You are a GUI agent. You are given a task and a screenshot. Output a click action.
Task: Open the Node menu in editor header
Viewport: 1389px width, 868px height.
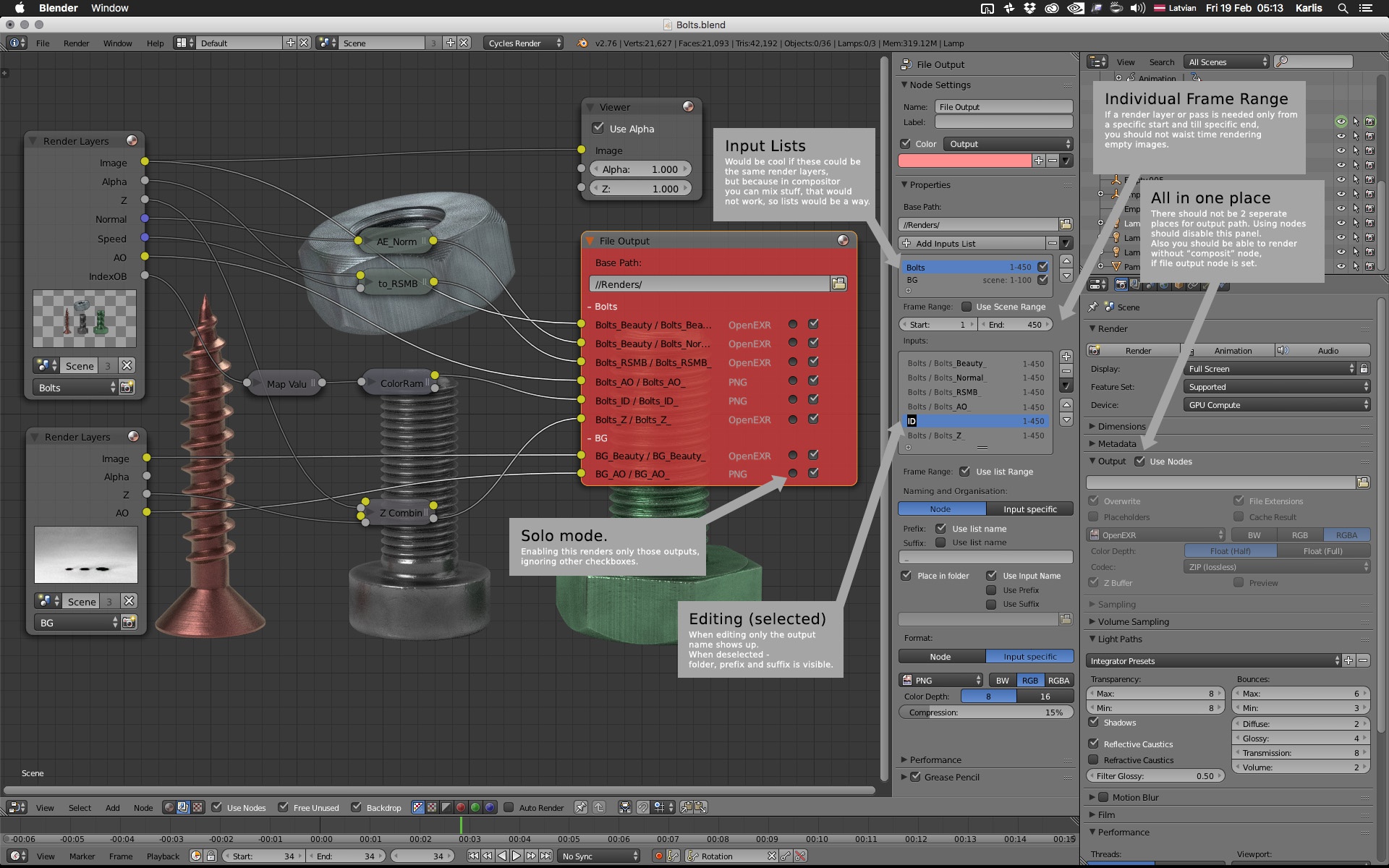(x=143, y=808)
